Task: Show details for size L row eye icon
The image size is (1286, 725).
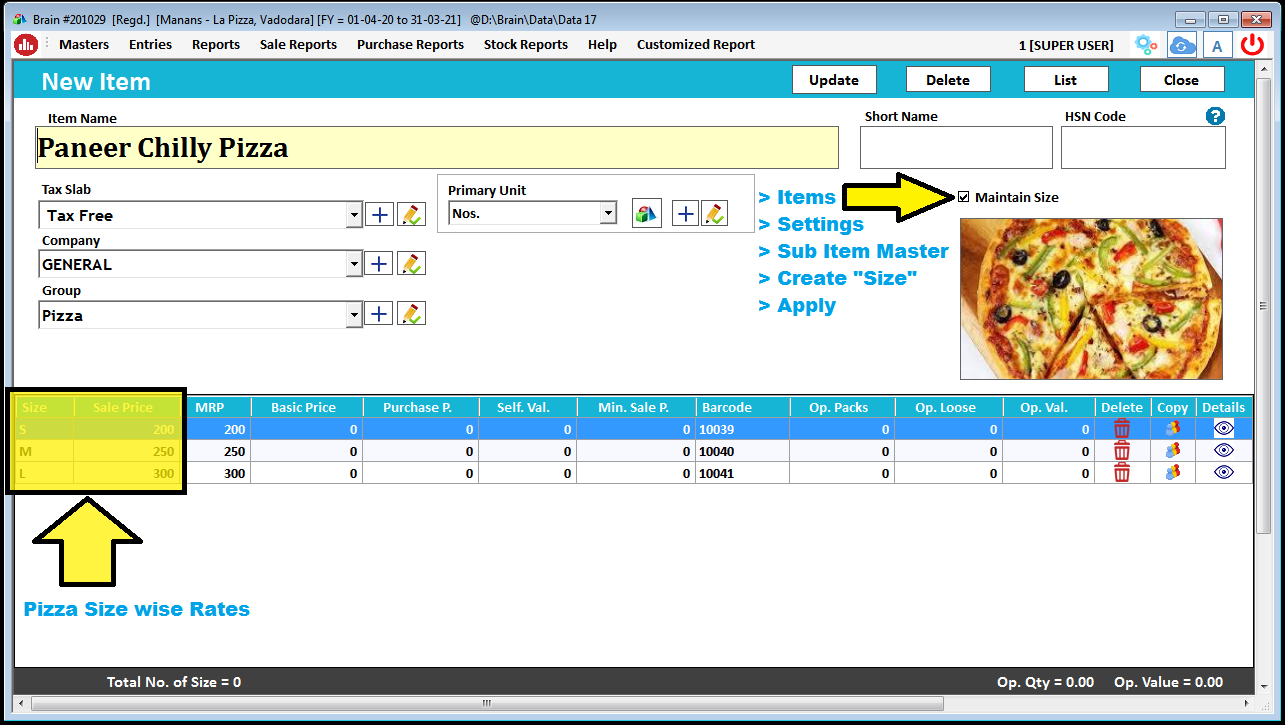Action: coord(1222,472)
